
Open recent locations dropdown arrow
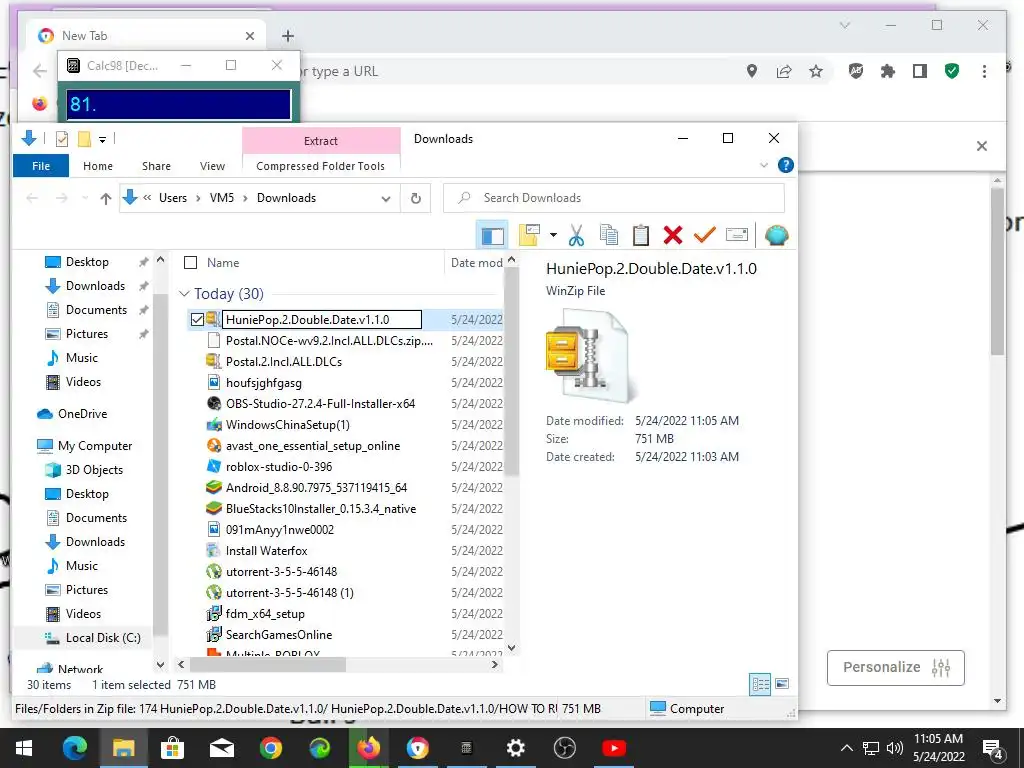coord(85,199)
